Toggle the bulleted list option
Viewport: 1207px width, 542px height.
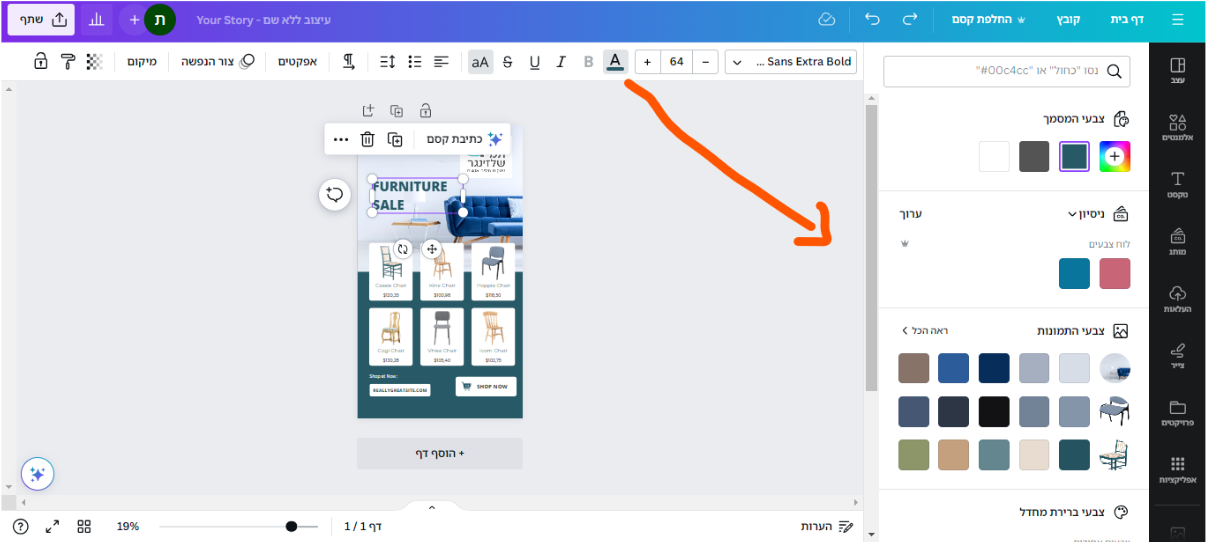pos(415,62)
